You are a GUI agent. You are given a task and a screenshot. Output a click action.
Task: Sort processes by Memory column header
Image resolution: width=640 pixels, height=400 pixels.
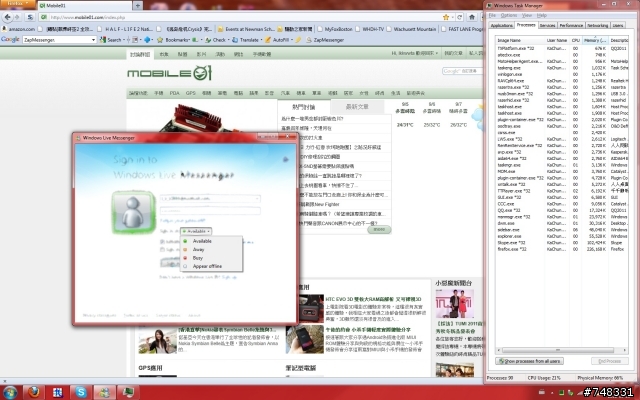pos(595,40)
